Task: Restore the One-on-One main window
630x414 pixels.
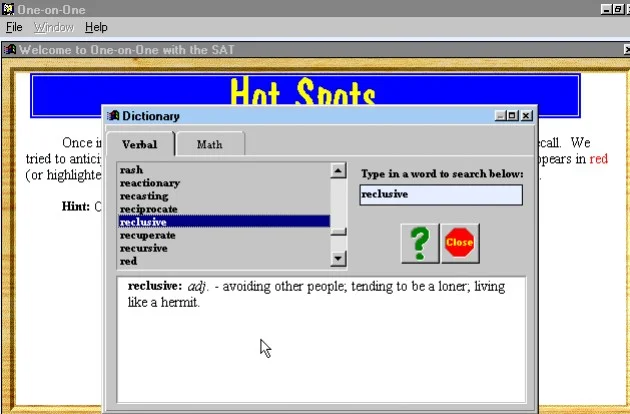Action: click(618, 9)
